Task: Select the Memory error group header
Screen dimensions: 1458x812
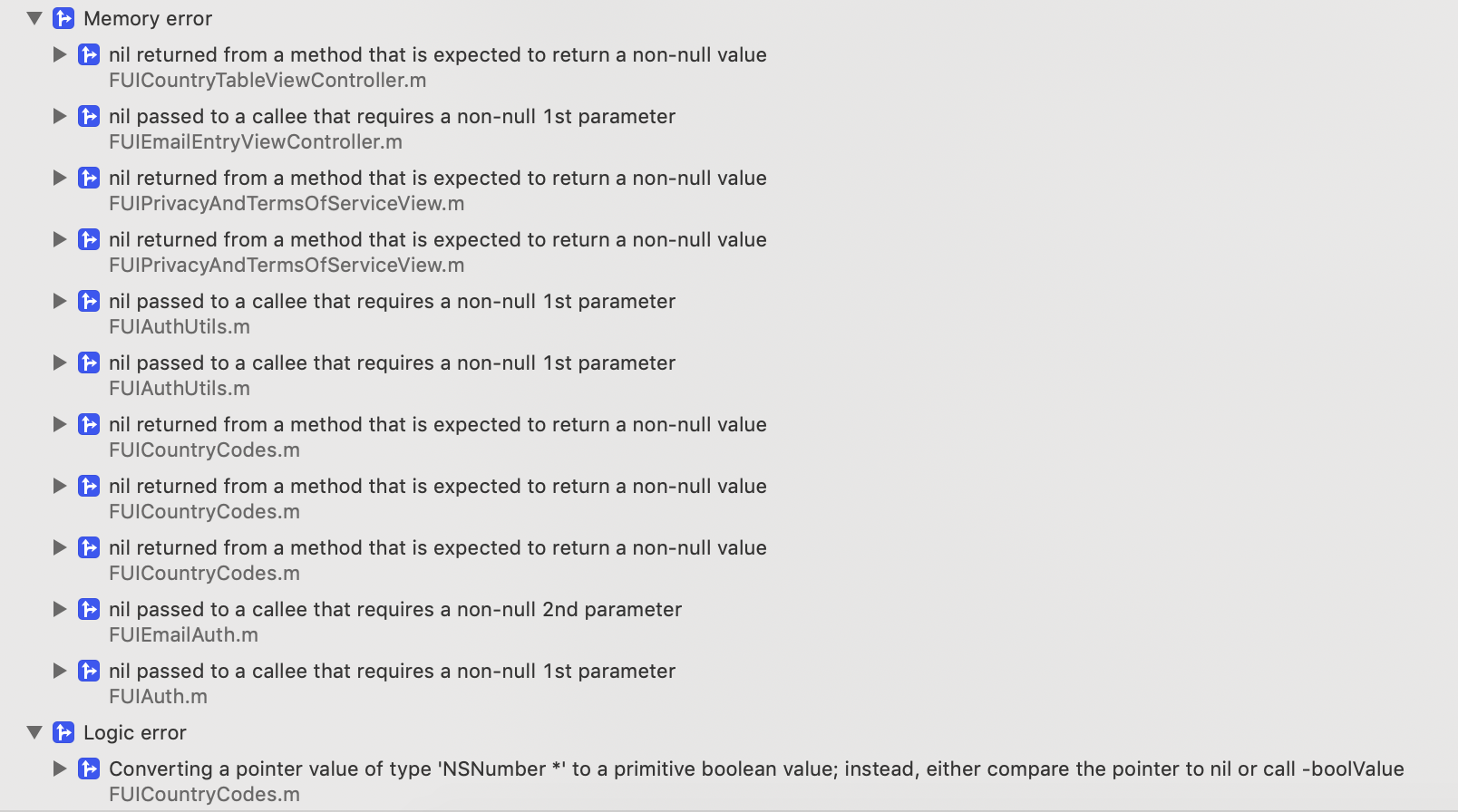Action: pyautogui.click(x=147, y=18)
